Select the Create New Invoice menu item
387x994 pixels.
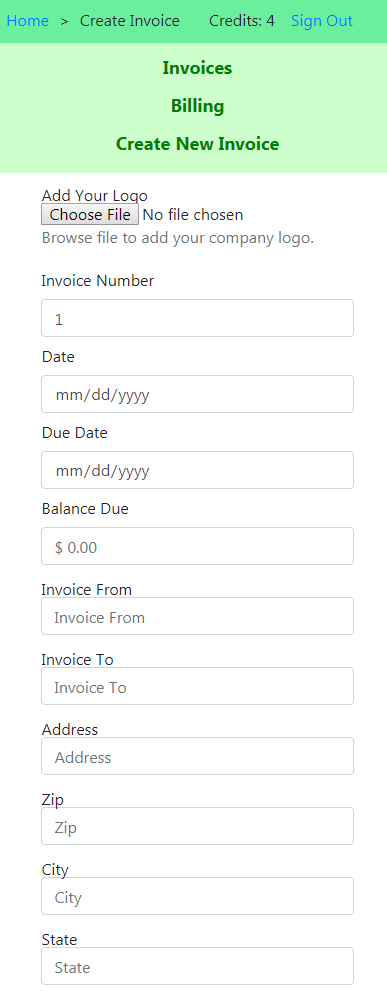(197, 144)
